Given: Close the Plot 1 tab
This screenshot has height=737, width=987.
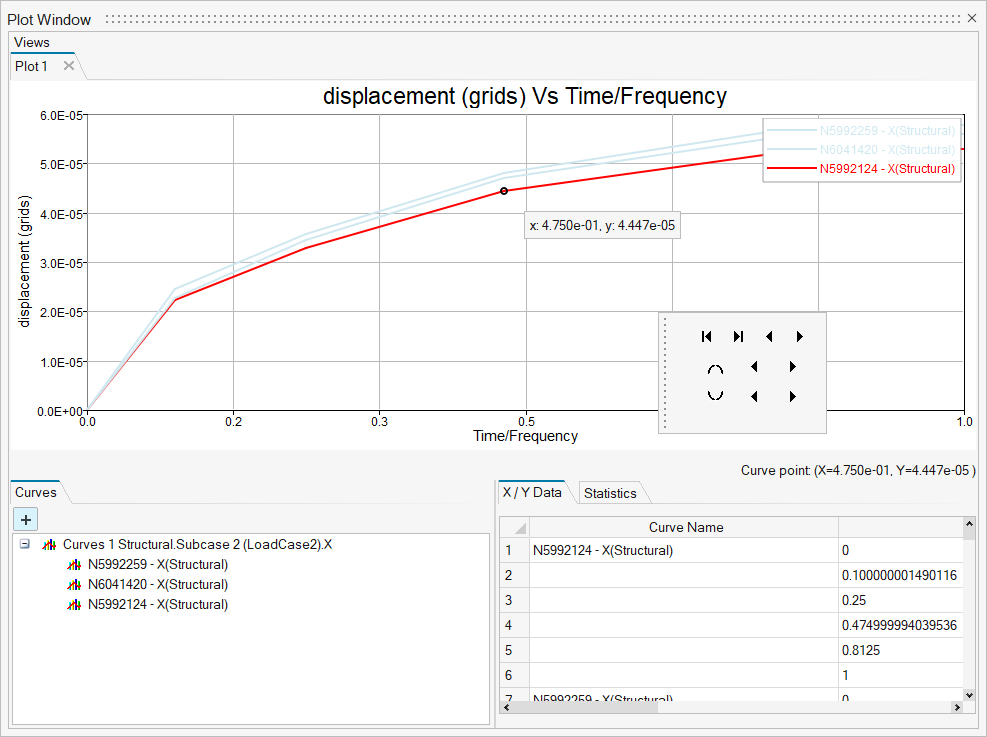Looking at the screenshot, I should pyautogui.click(x=69, y=66).
